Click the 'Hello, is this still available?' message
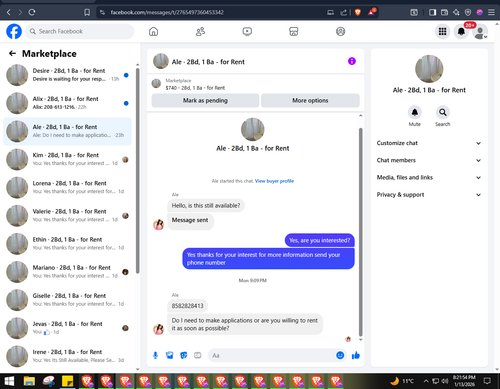The height and width of the screenshot is (389, 500). pyautogui.click(x=206, y=205)
